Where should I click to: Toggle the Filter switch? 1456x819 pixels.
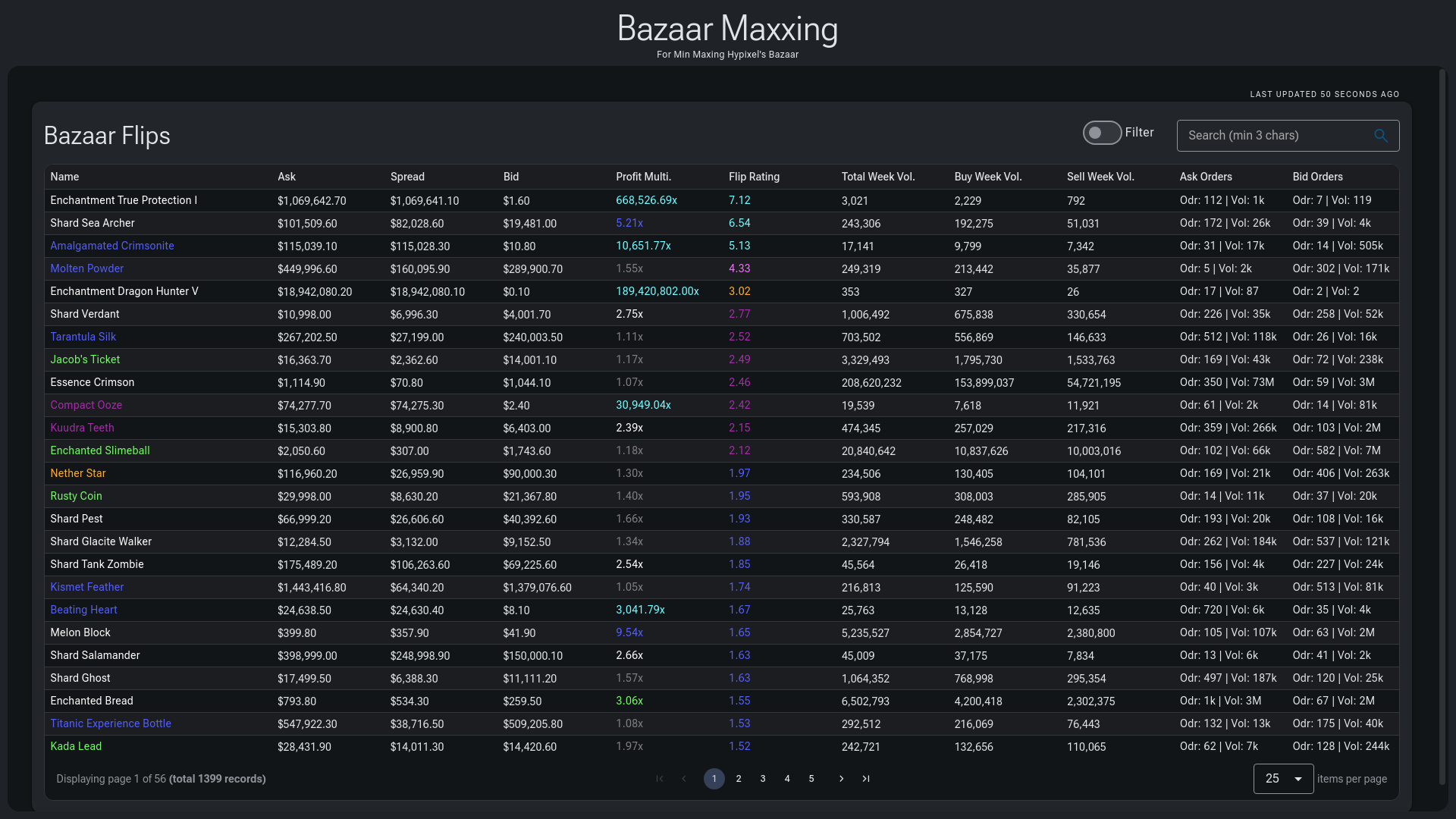tap(1102, 133)
